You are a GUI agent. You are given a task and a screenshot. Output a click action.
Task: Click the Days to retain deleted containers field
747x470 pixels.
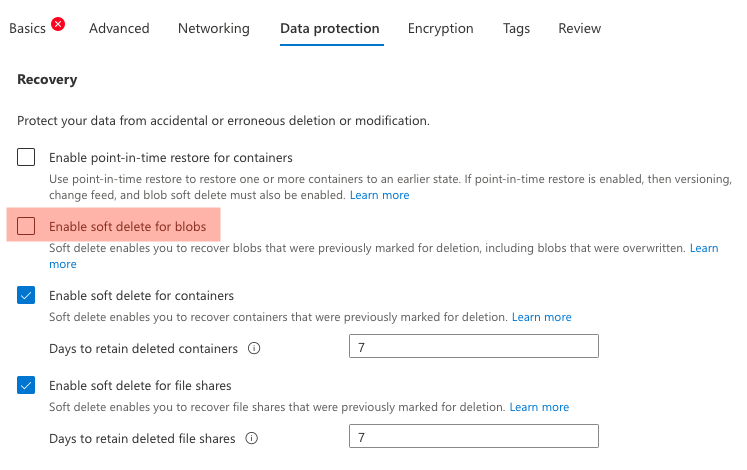click(474, 346)
